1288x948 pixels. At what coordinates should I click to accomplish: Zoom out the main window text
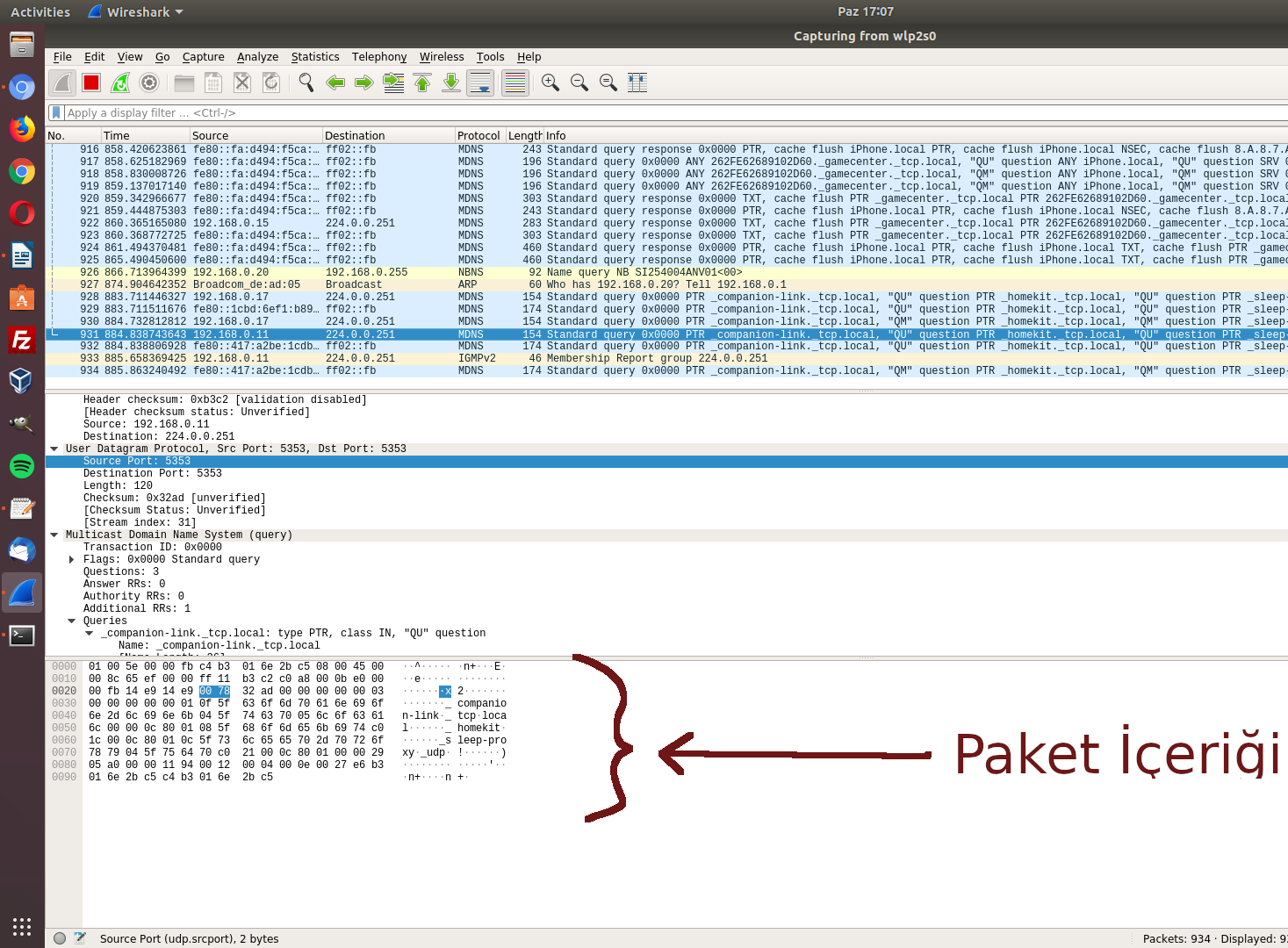click(579, 83)
